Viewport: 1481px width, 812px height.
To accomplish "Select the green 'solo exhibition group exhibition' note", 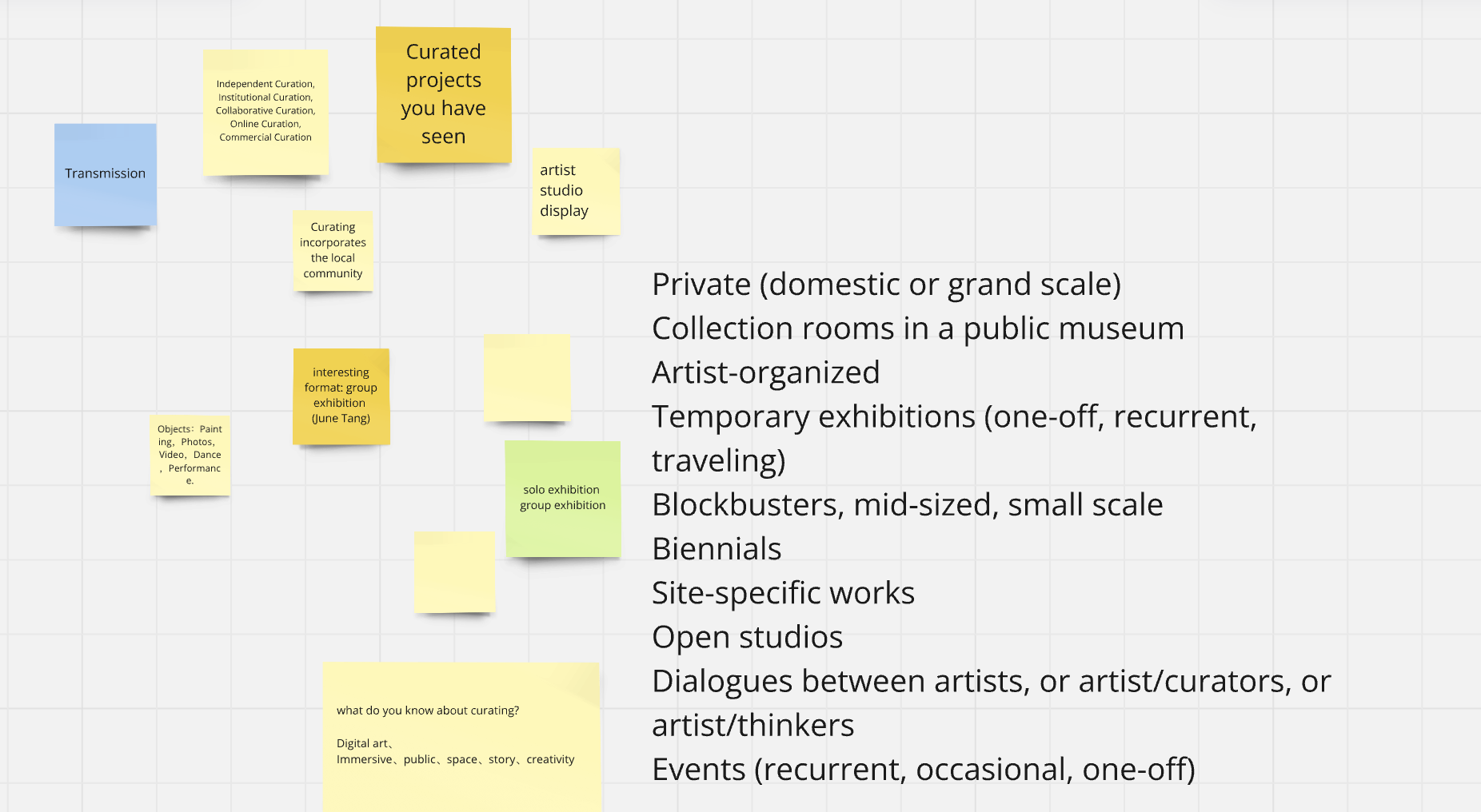I will pyautogui.click(x=562, y=497).
